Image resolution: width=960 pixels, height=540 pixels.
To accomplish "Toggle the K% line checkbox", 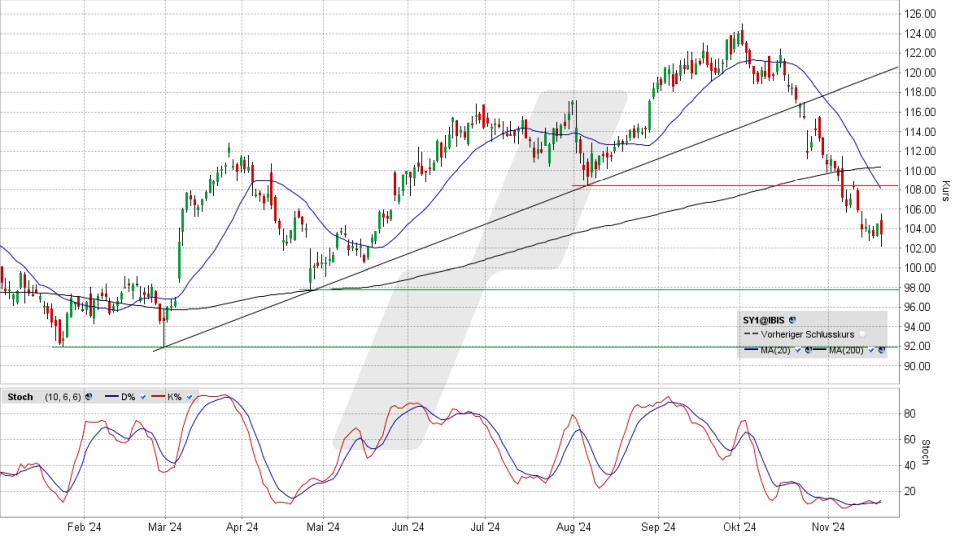I will (x=189, y=397).
